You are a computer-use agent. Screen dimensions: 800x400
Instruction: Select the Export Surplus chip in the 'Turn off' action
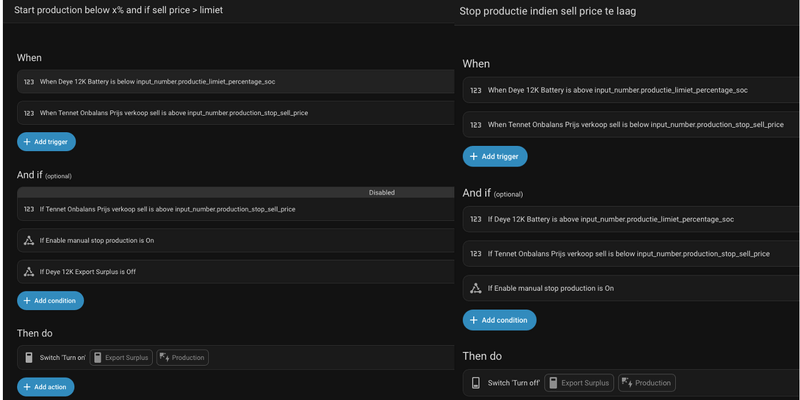(x=577, y=383)
